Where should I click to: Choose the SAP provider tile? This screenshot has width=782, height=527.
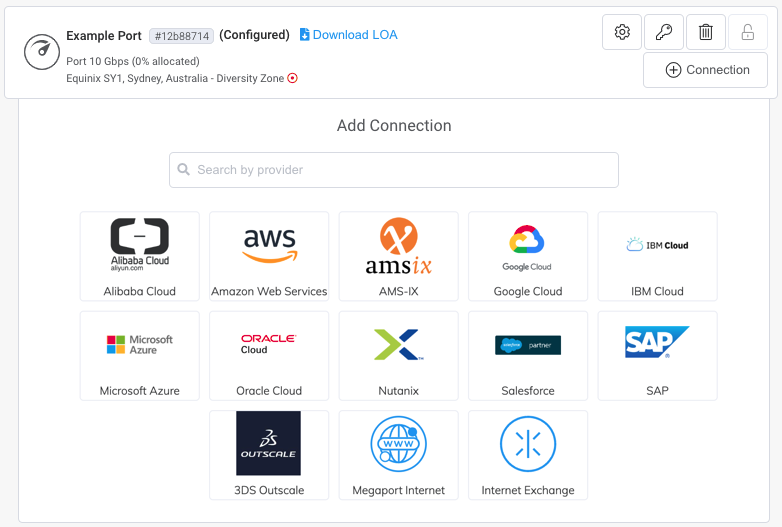click(x=657, y=355)
